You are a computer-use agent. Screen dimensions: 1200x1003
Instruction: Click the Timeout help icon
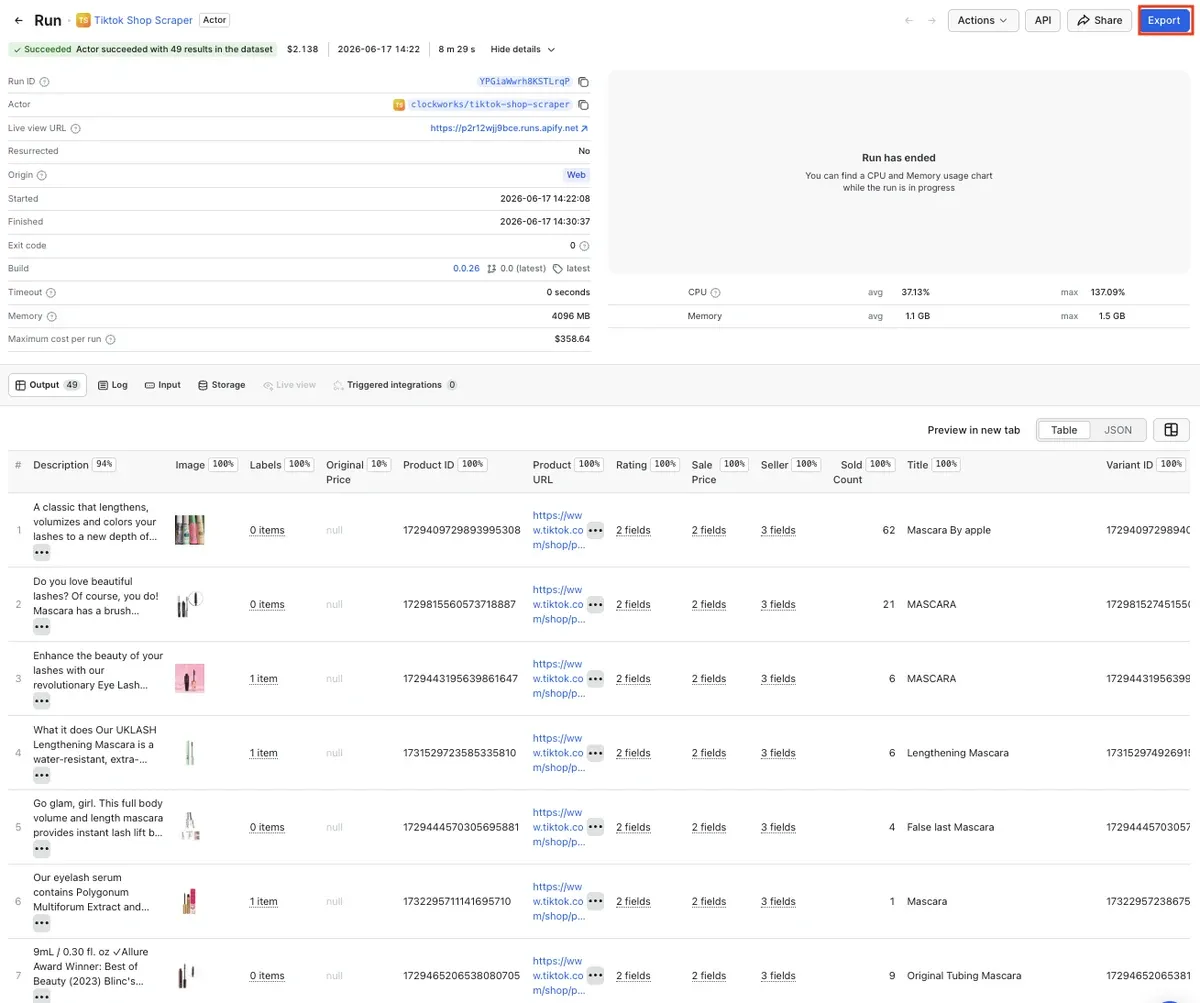pos(51,292)
